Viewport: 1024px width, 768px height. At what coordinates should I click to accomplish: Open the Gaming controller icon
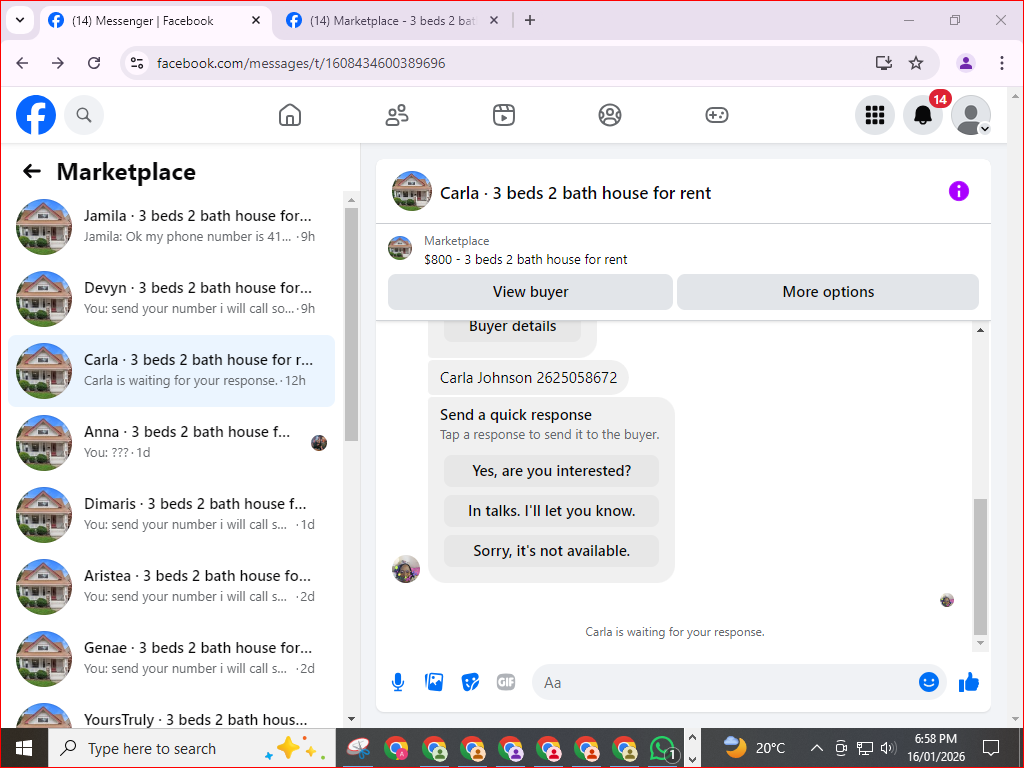point(716,115)
